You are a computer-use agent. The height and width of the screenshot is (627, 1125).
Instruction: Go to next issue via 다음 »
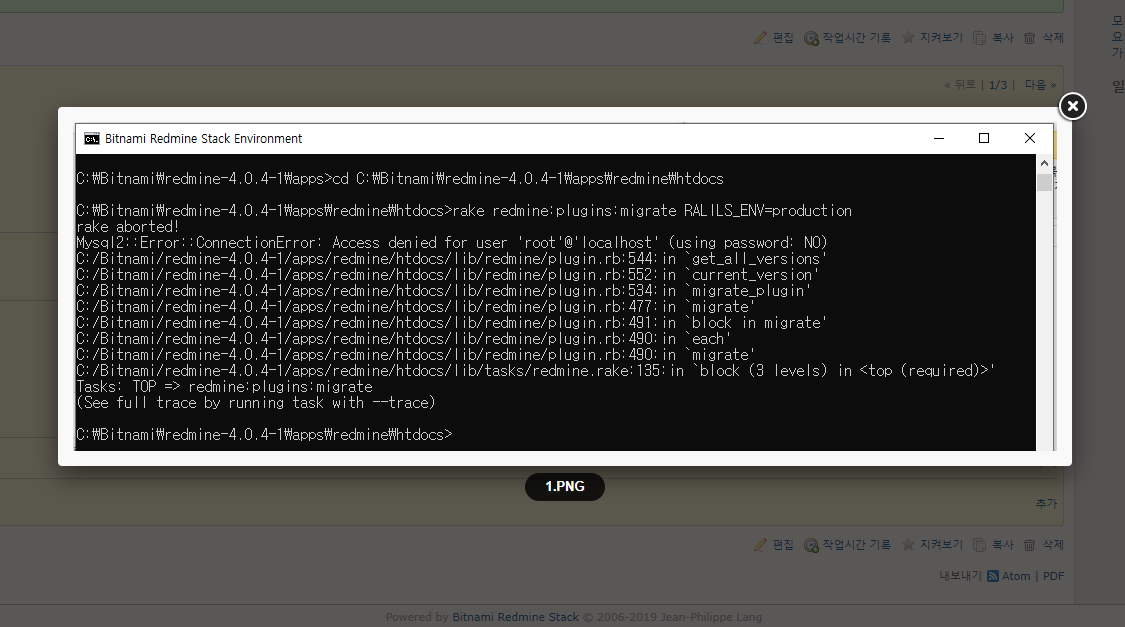pos(1040,85)
